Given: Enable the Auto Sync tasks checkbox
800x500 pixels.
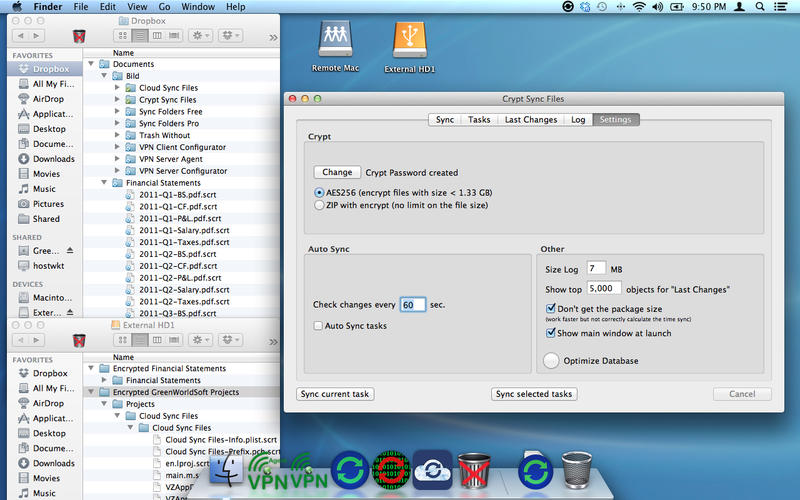Looking at the screenshot, I should (318, 326).
